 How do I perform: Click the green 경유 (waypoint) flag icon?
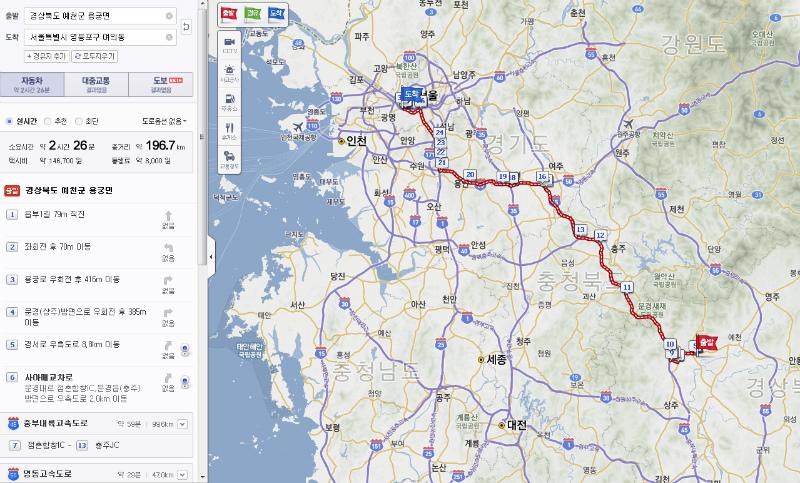[252, 13]
